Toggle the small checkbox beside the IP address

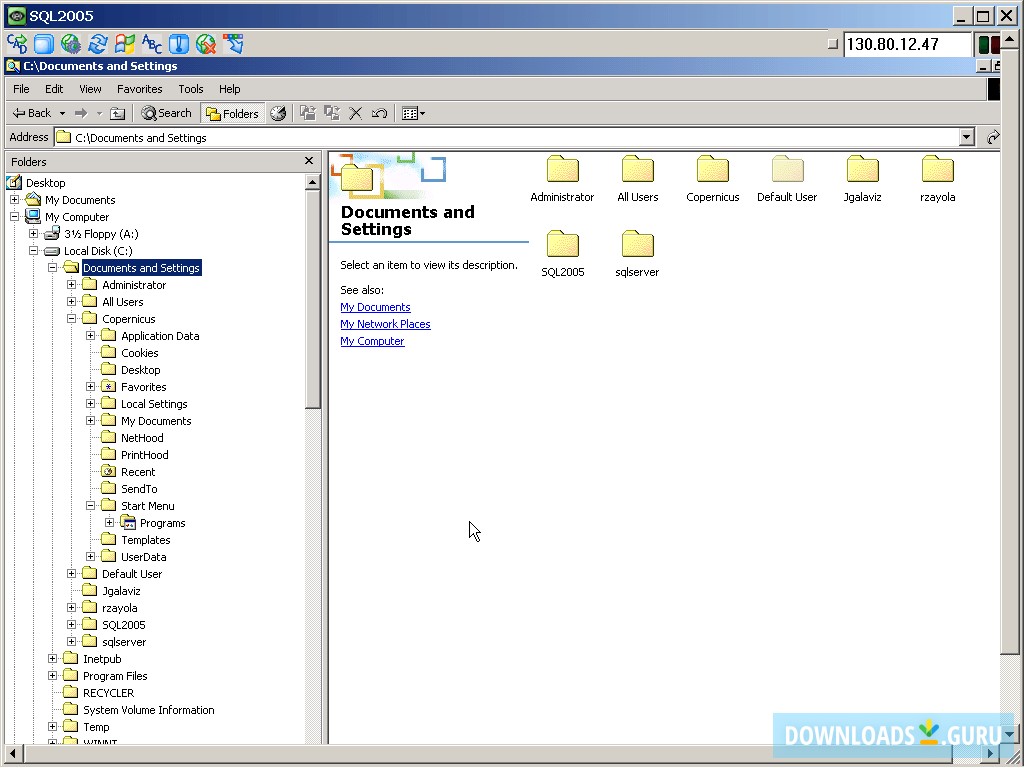coord(832,44)
